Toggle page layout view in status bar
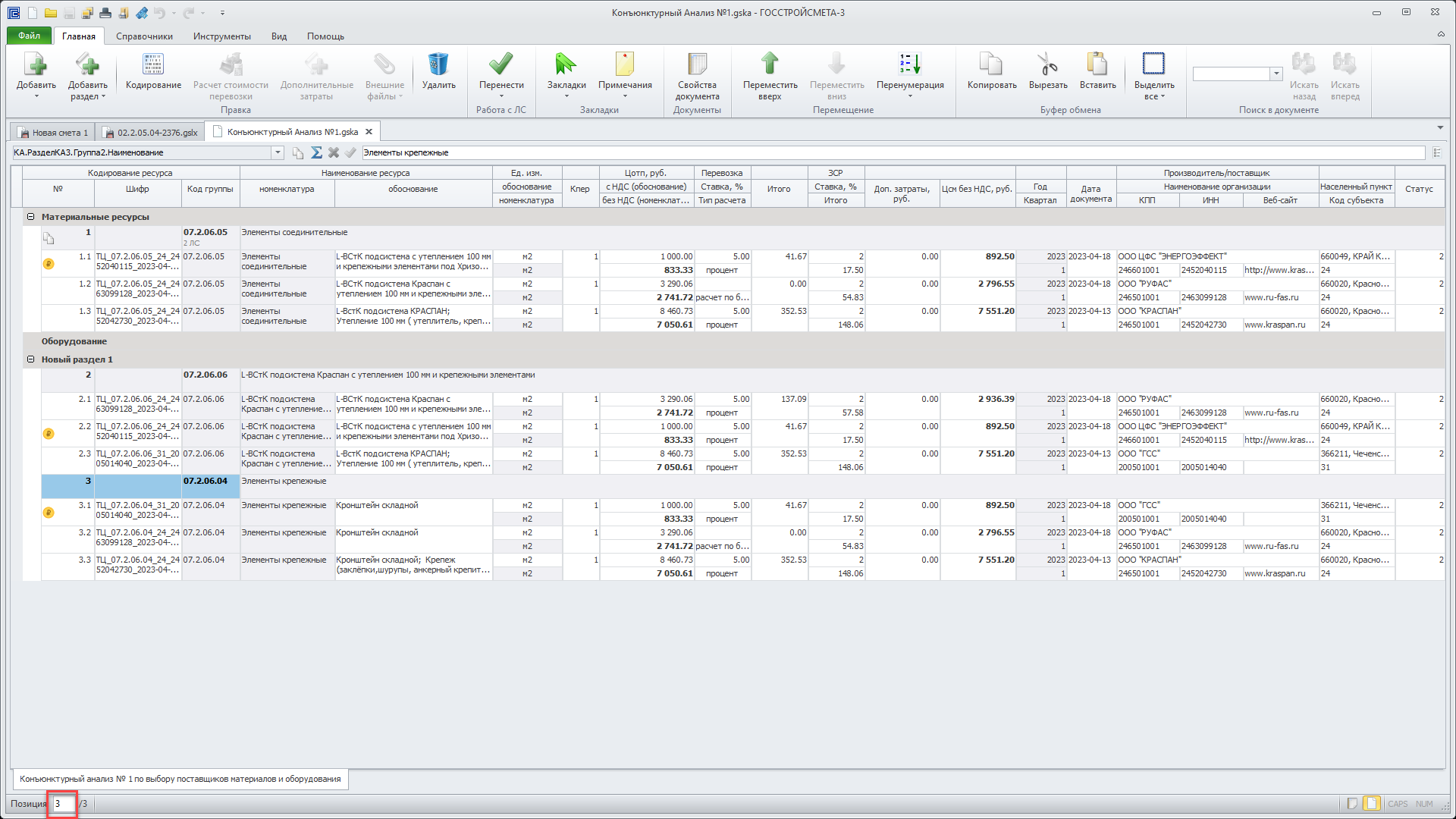This screenshot has width=1456, height=819. click(1371, 804)
